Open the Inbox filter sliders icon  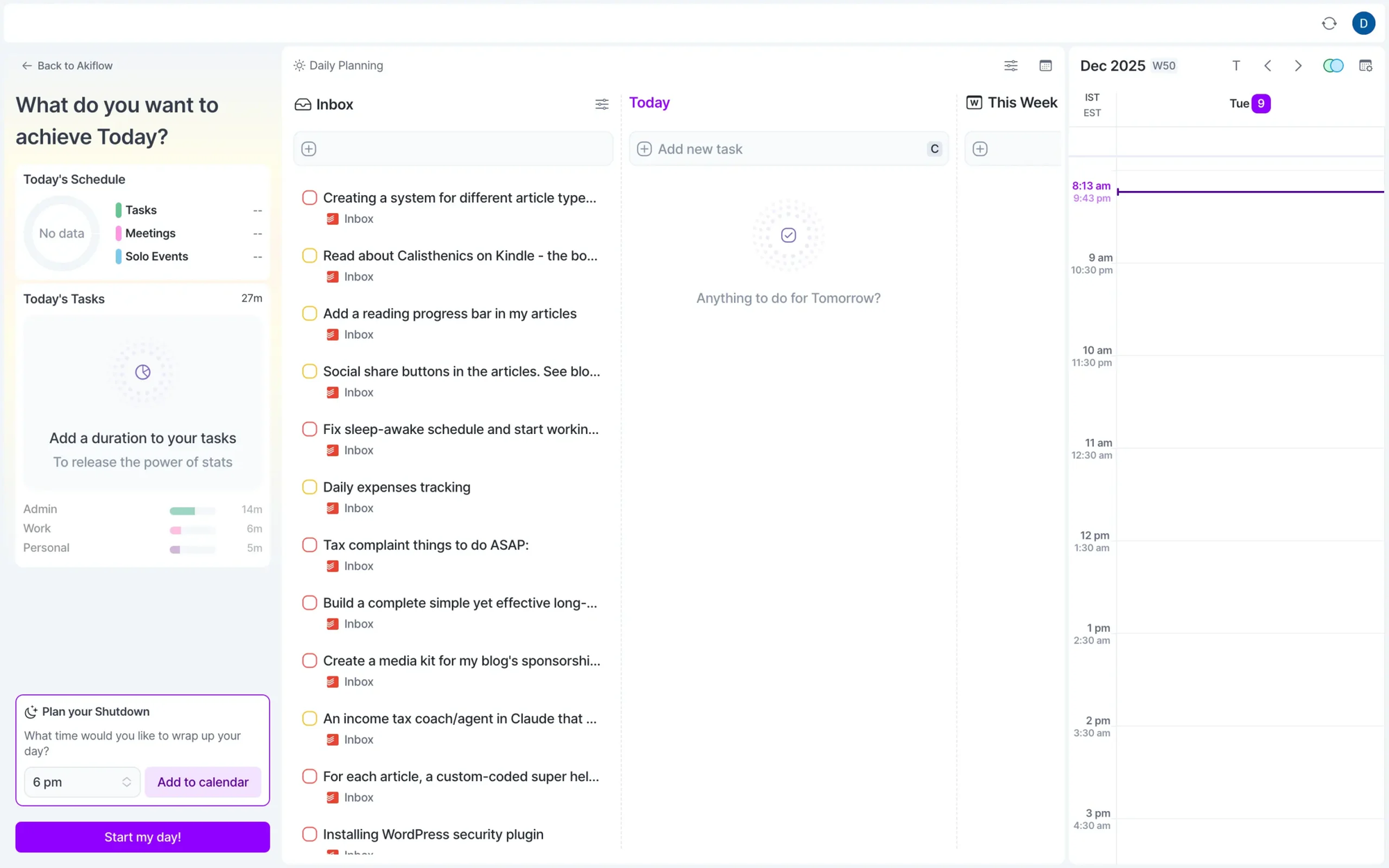pyautogui.click(x=601, y=104)
